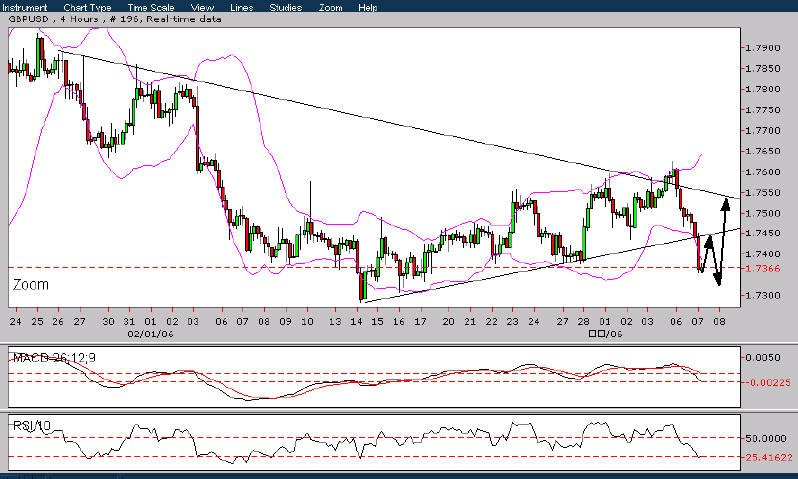
Task: Click the date axis label 30
Action: point(108,322)
